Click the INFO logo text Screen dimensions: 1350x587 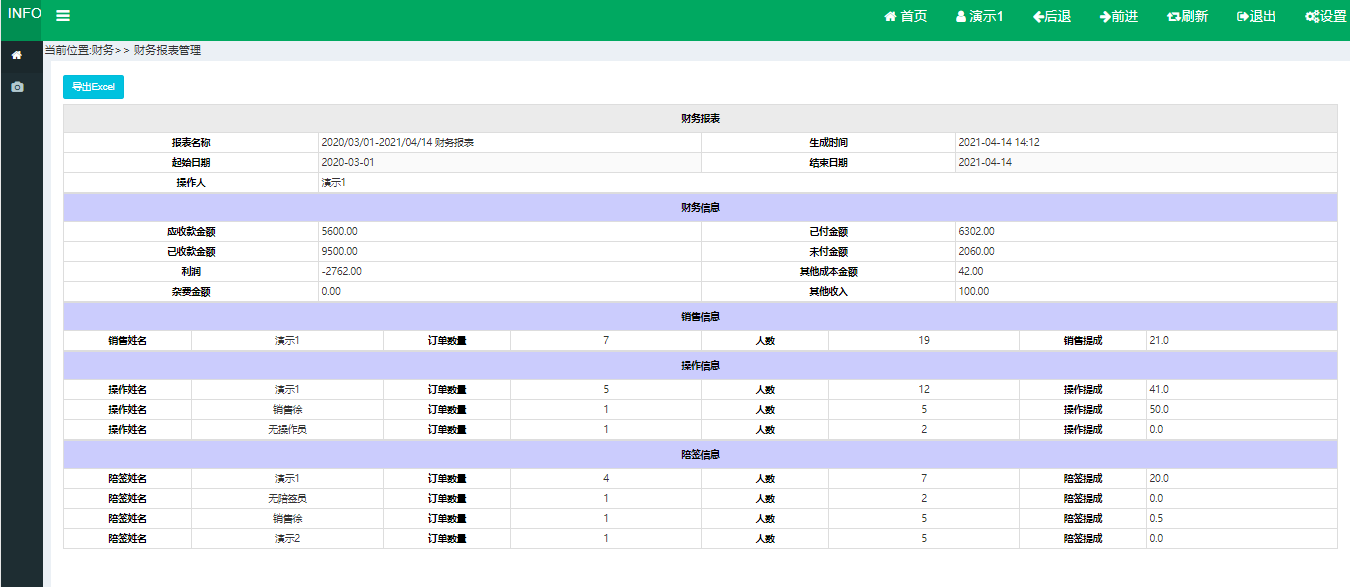click(24, 13)
